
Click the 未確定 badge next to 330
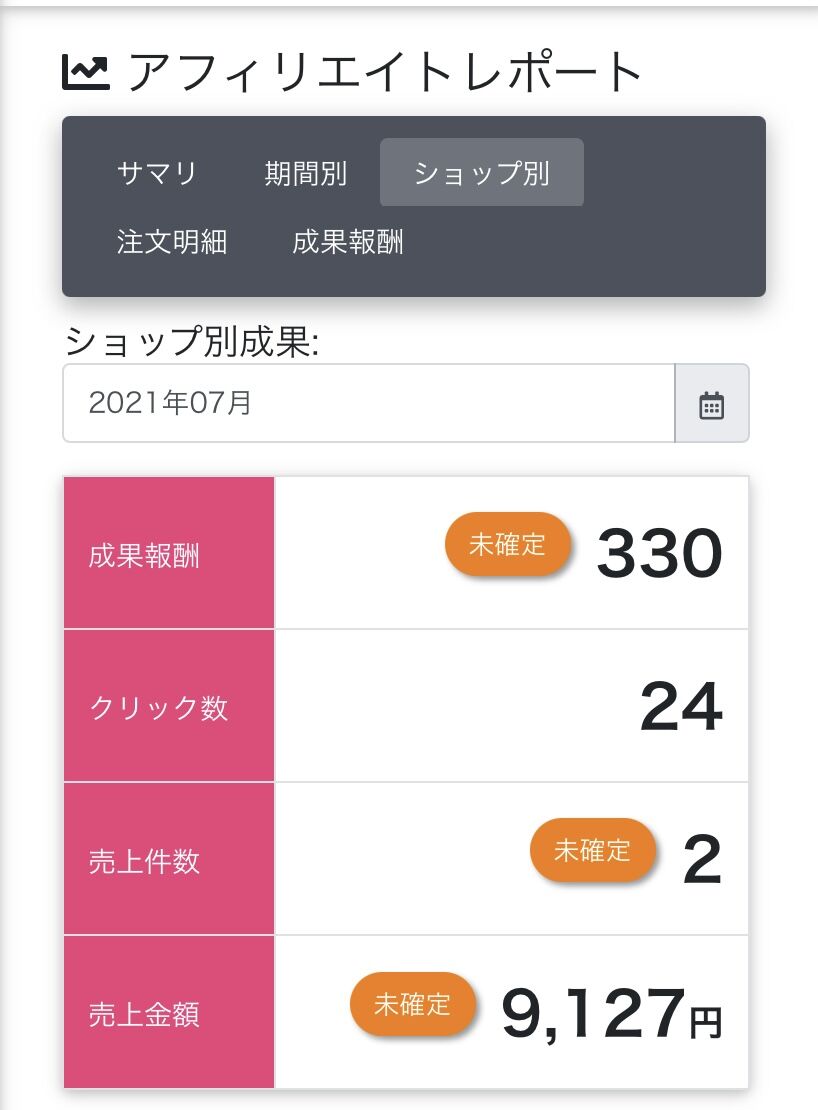[508, 545]
